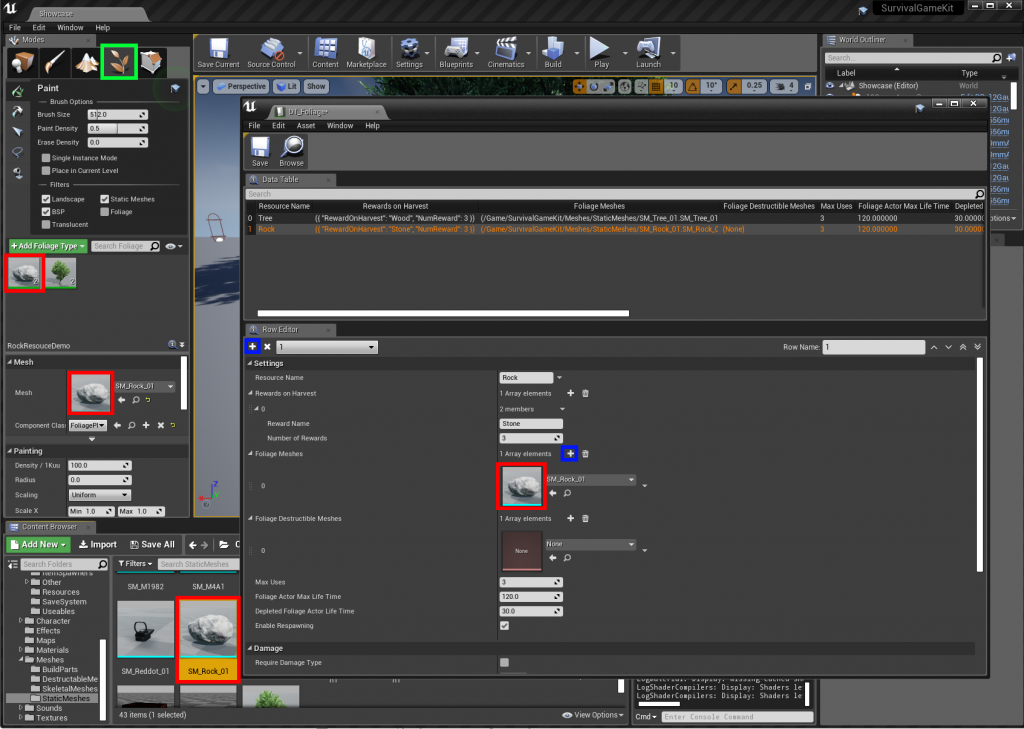Select the Foliage mode icon
Viewport: 1024px width, 729px height.
tap(119, 62)
